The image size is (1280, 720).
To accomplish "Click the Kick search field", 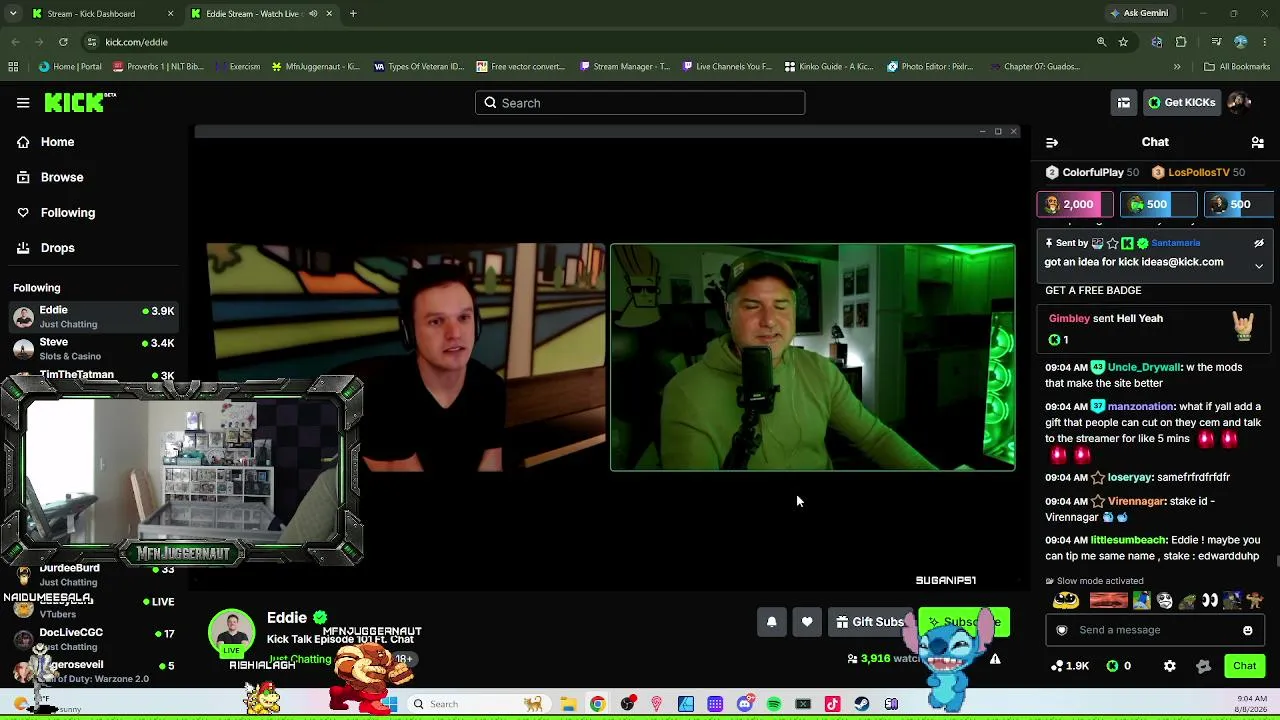I will click(640, 103).
